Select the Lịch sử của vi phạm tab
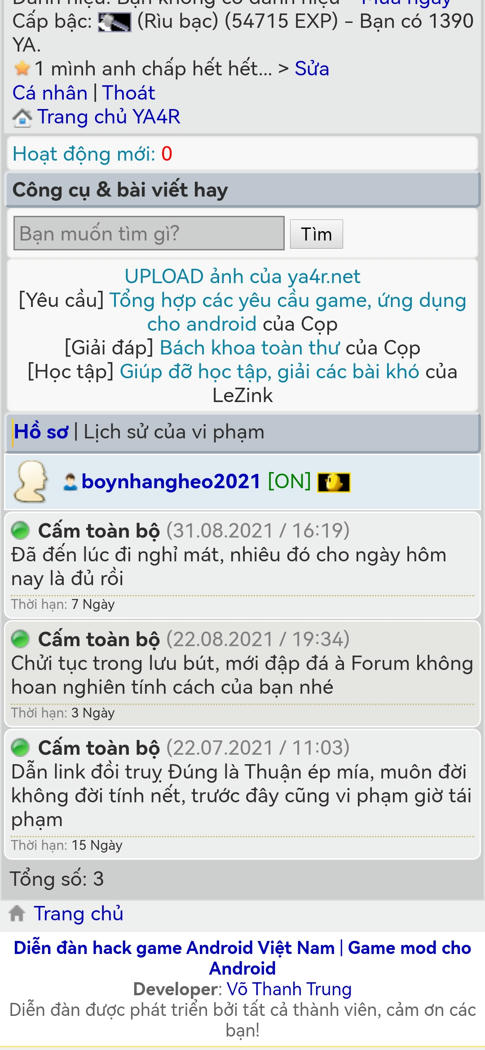 point(174,432)
